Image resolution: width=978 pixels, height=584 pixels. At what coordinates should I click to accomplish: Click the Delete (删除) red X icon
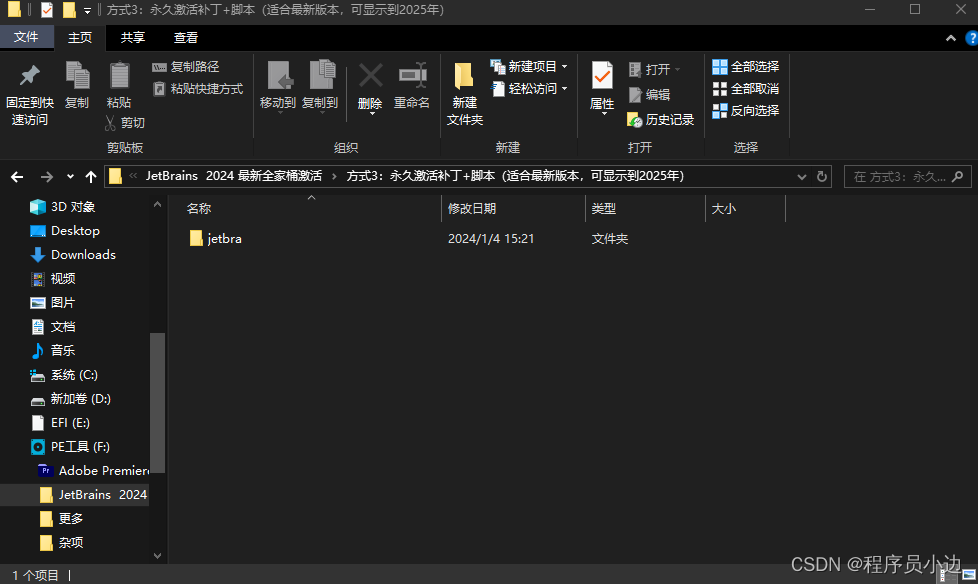[370, 76]
